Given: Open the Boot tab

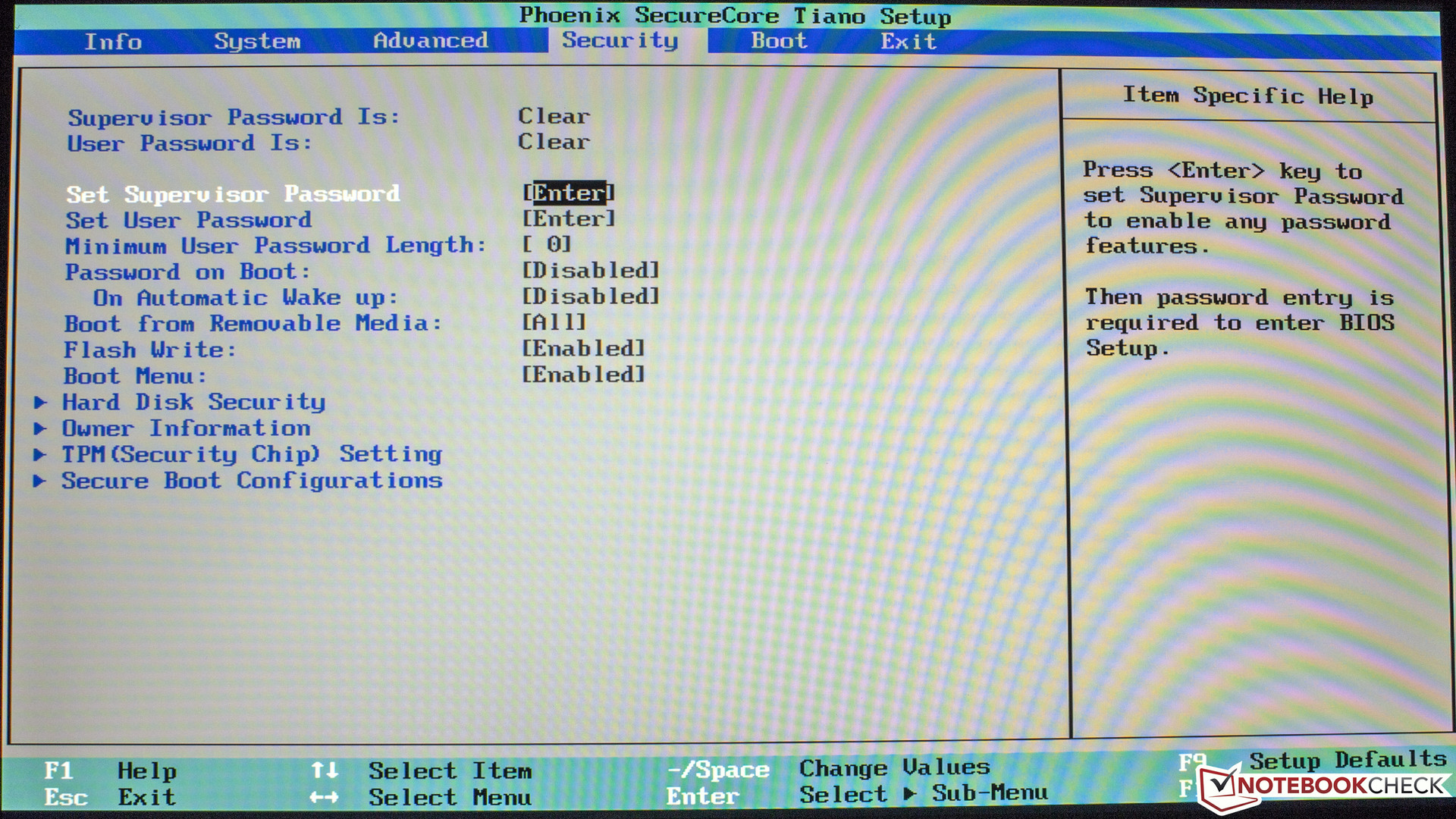Looking at the screenshot, I should point(779,41).
